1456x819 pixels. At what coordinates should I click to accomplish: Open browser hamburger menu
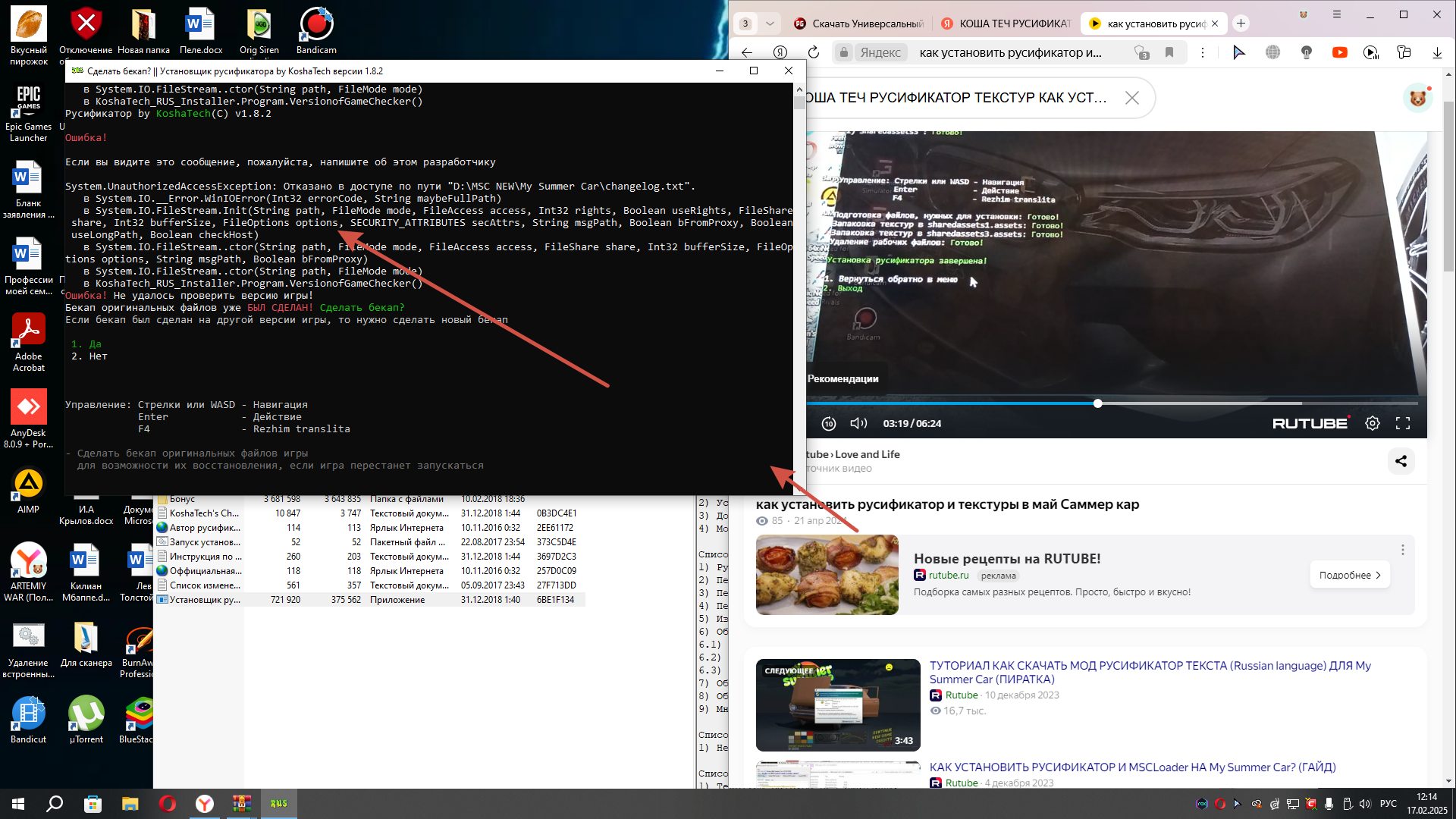point(1337,14)
